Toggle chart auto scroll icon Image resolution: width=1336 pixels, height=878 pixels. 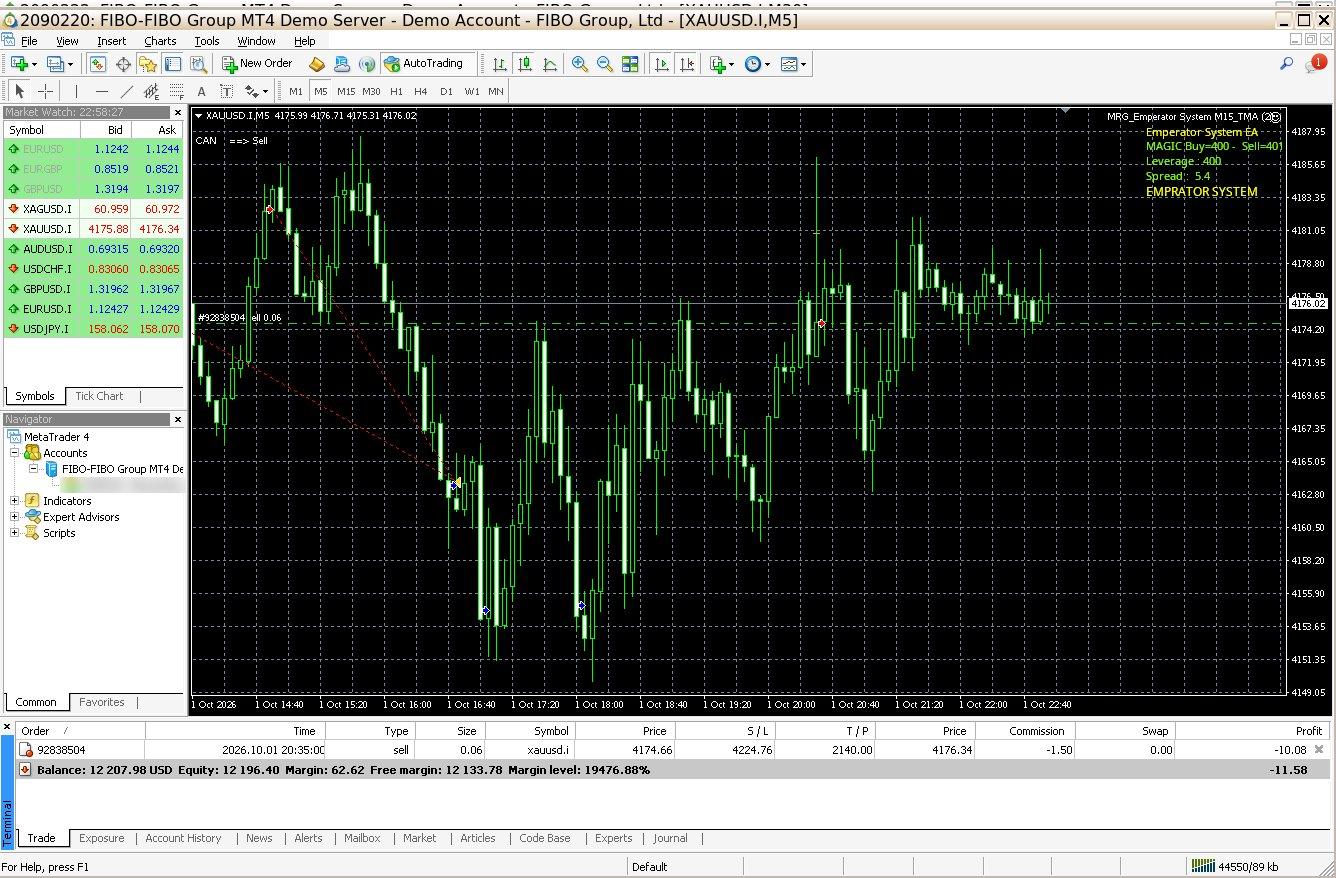coord(661,64)
